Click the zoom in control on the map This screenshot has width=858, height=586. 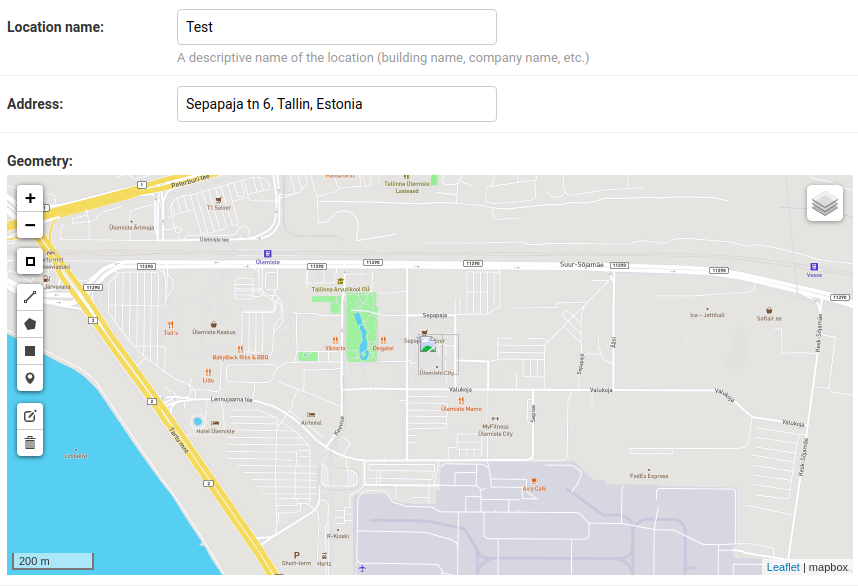point(30,198)
